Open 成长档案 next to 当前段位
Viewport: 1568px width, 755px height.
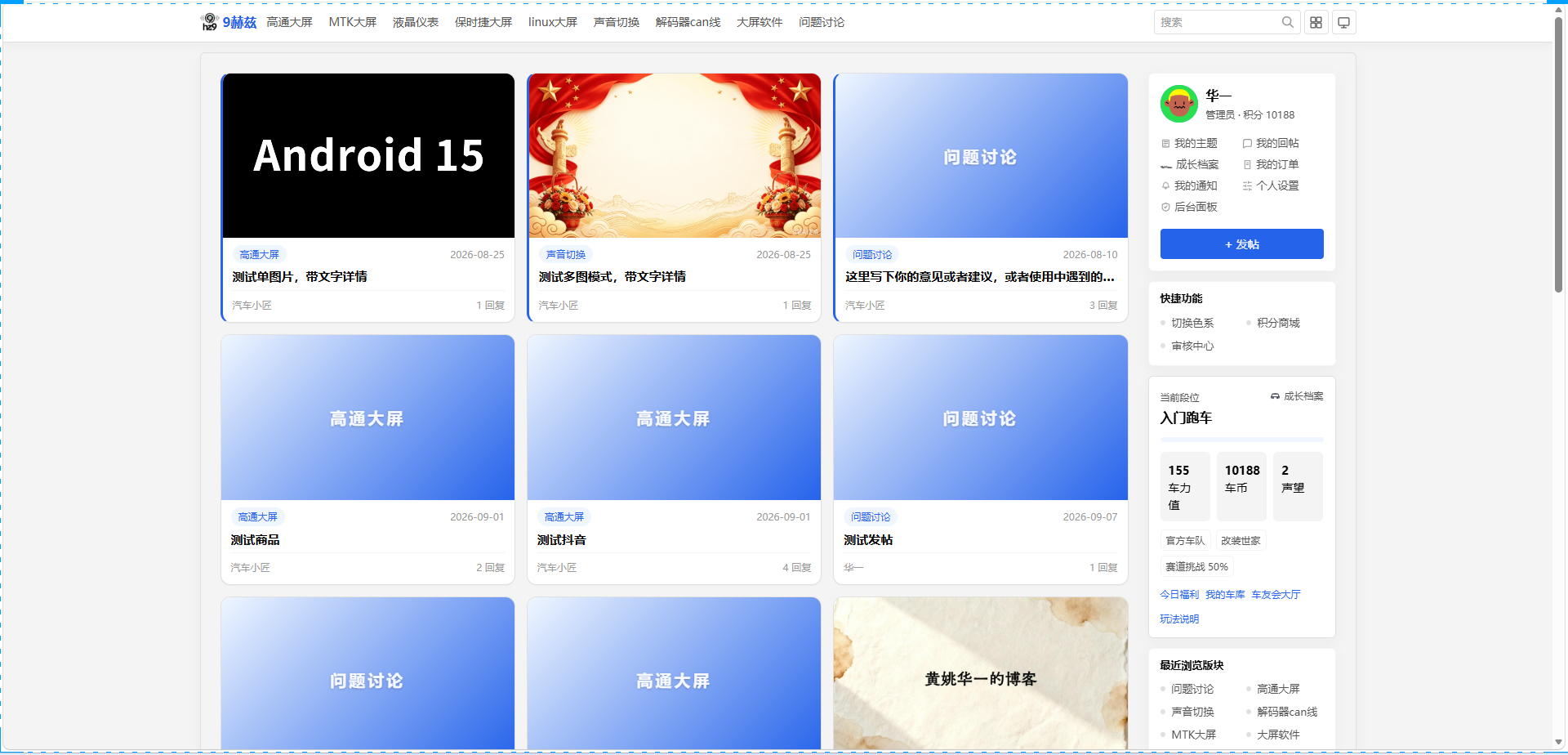(x=1297, y=396)
